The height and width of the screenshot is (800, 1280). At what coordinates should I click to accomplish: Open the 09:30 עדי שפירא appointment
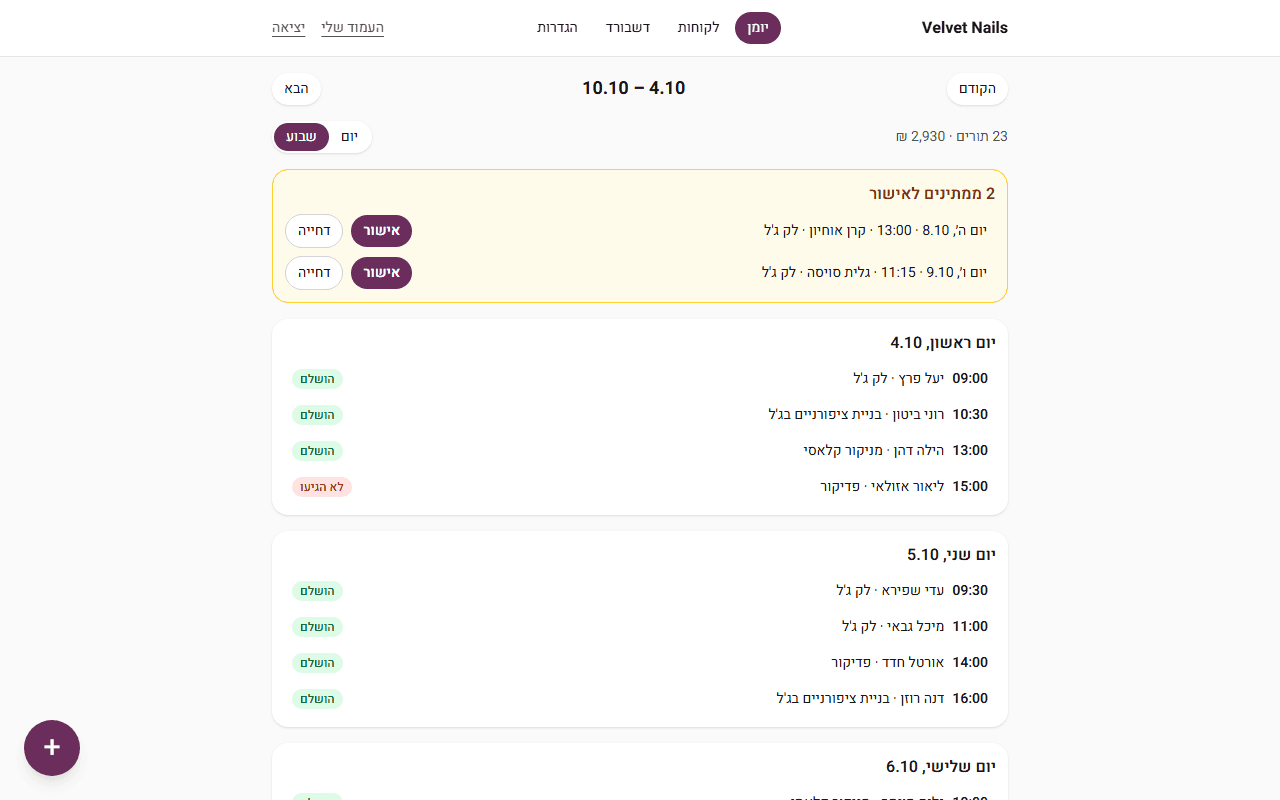pyautogui.click(x=640, y=591)
